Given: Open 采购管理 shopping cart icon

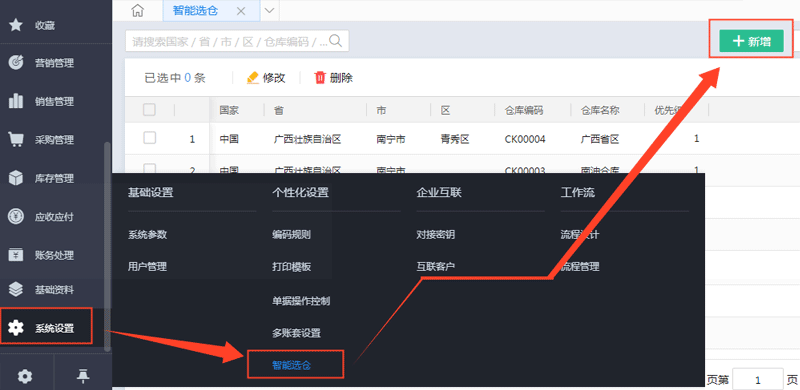Looking at the screenshot, I should click(16, 139).
